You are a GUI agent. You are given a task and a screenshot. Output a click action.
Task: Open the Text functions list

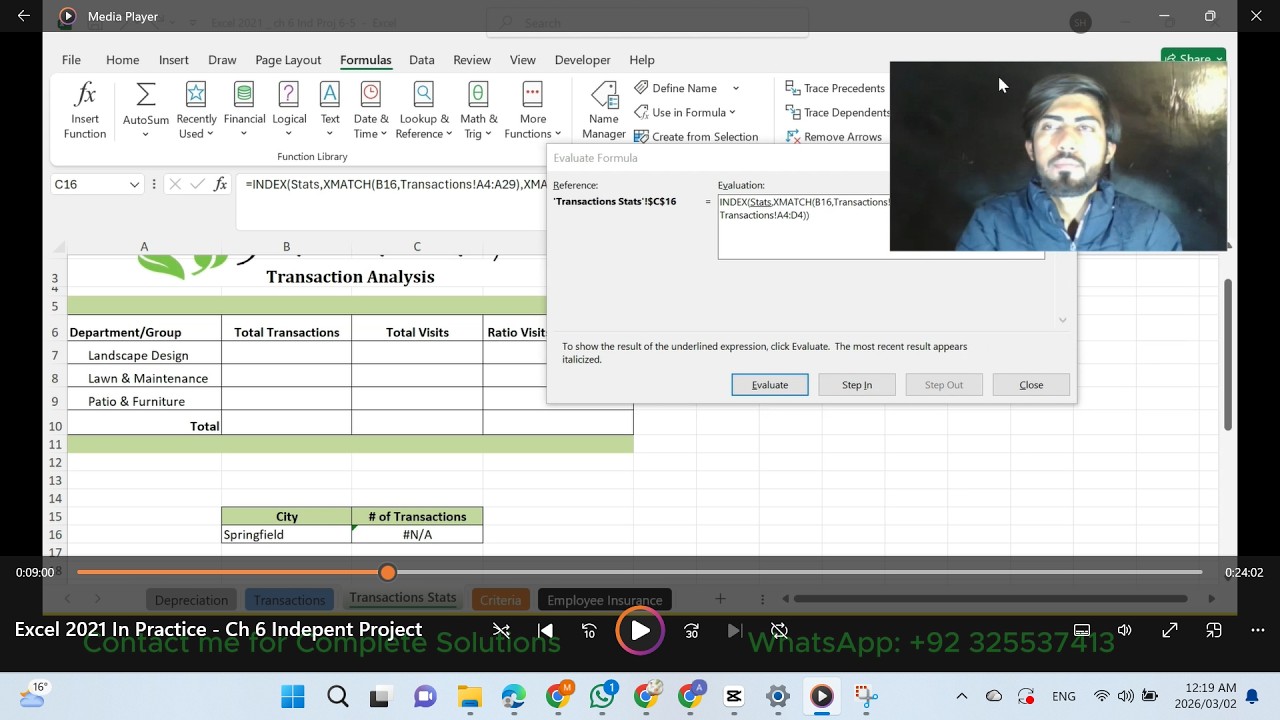pos(329,110)
